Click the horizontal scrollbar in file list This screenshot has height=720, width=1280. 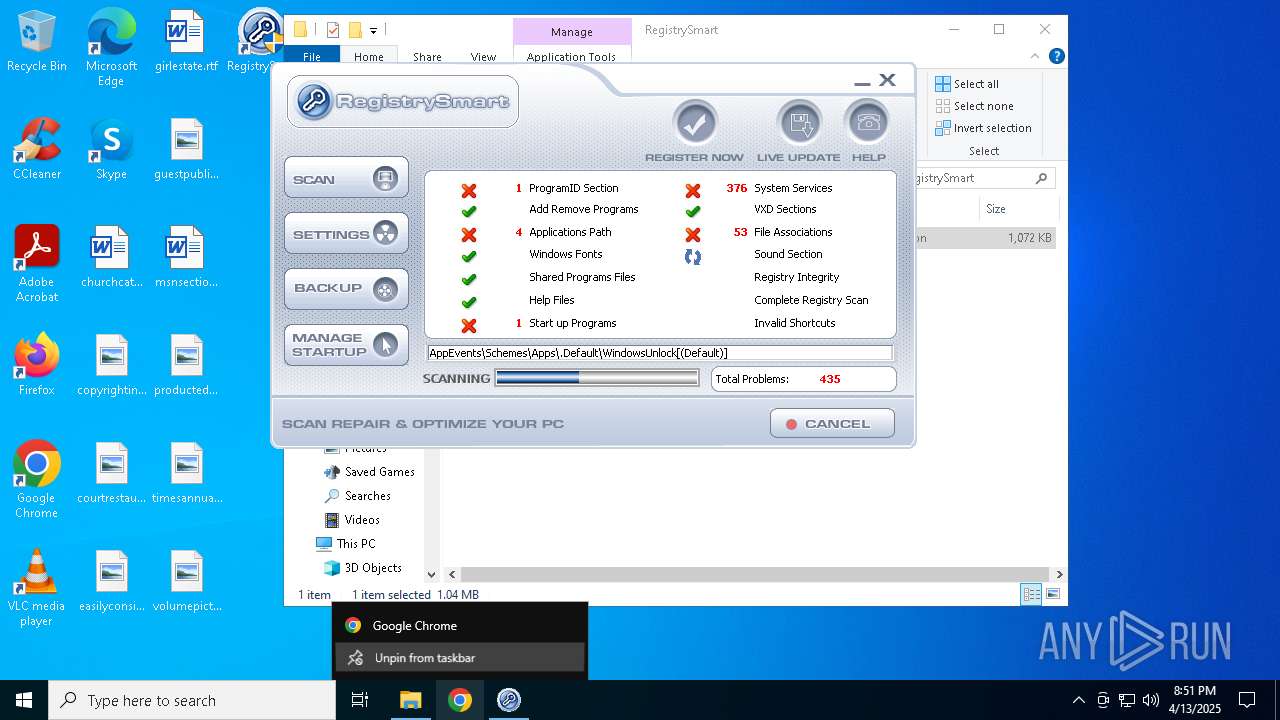click(x=754, y=574)
